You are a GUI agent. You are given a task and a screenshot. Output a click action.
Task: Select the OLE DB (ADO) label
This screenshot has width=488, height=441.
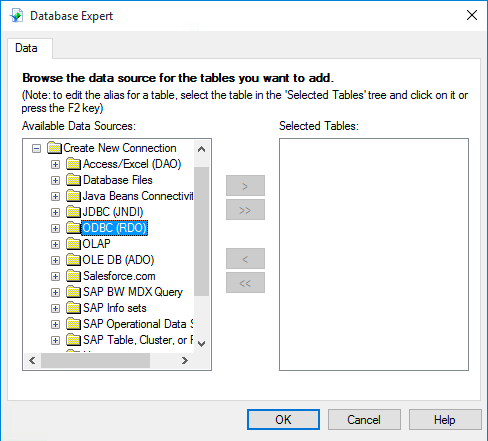point(118,260)
